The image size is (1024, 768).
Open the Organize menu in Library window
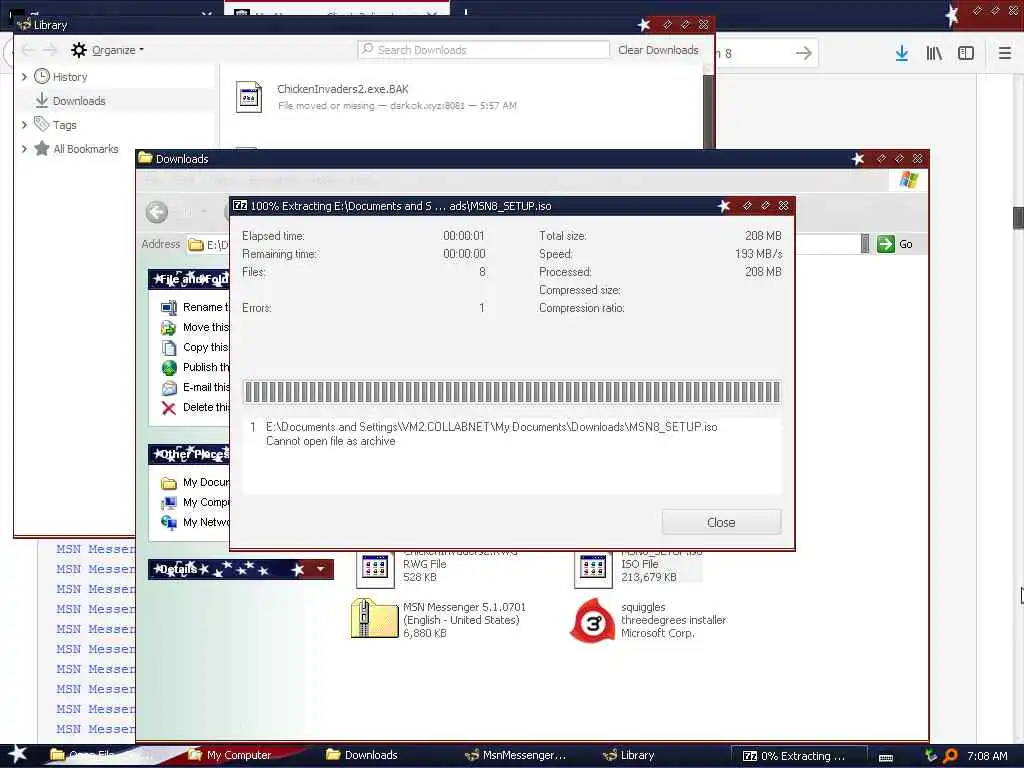click(x=118, y=50)
